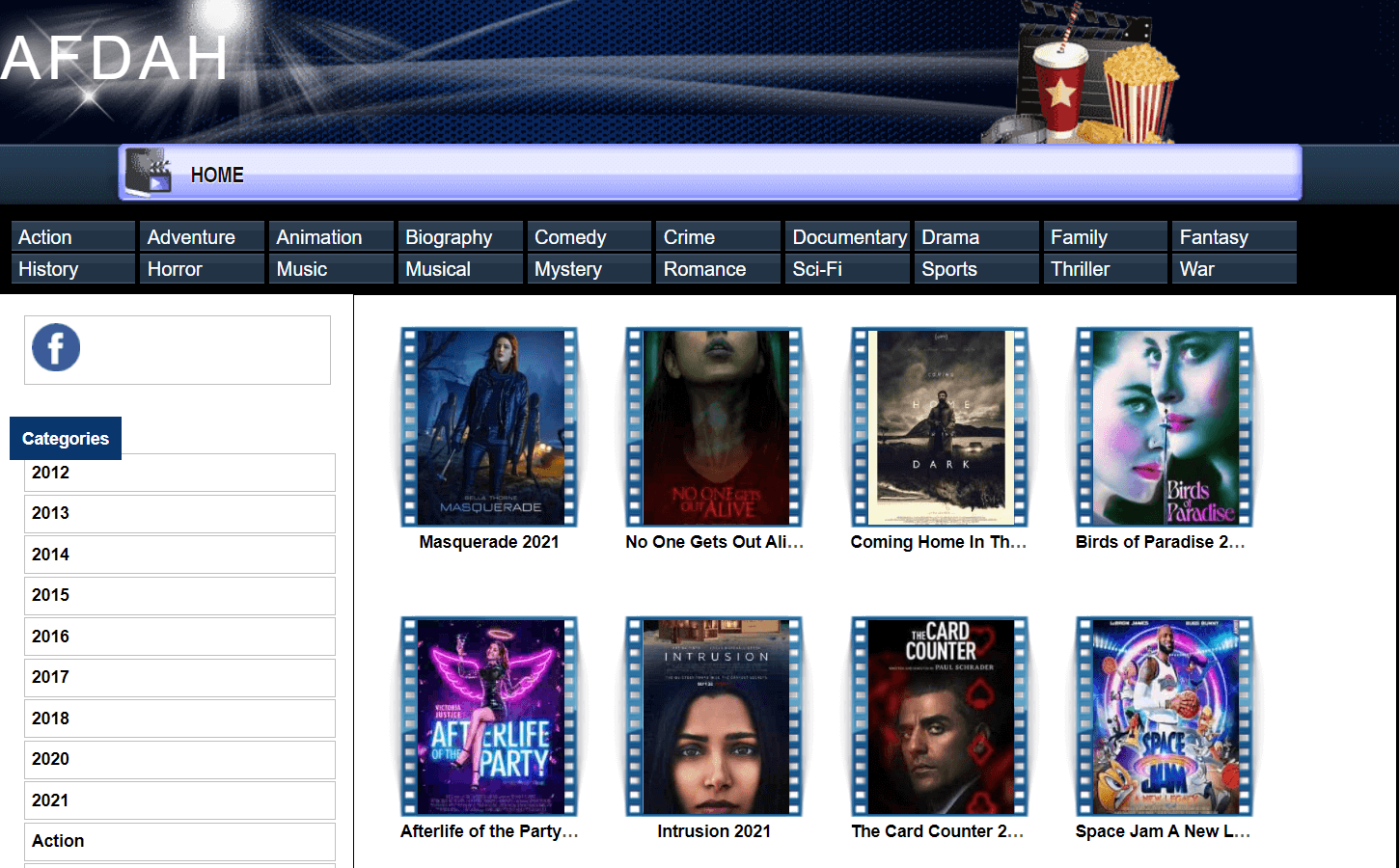
Task: Open the Birds of Paradise poster
Action: pyautogui.click(x=1165, y=426)
